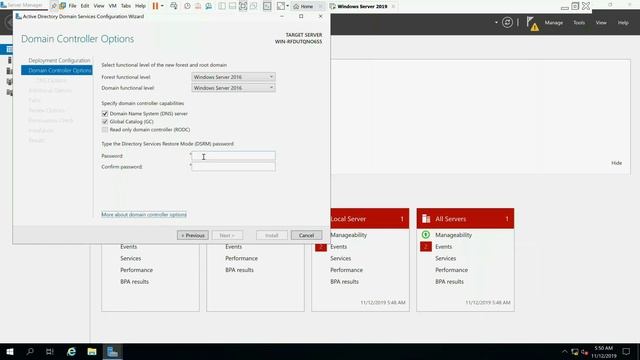Open the VMware Tabs menu

click(x=126, y=6)
